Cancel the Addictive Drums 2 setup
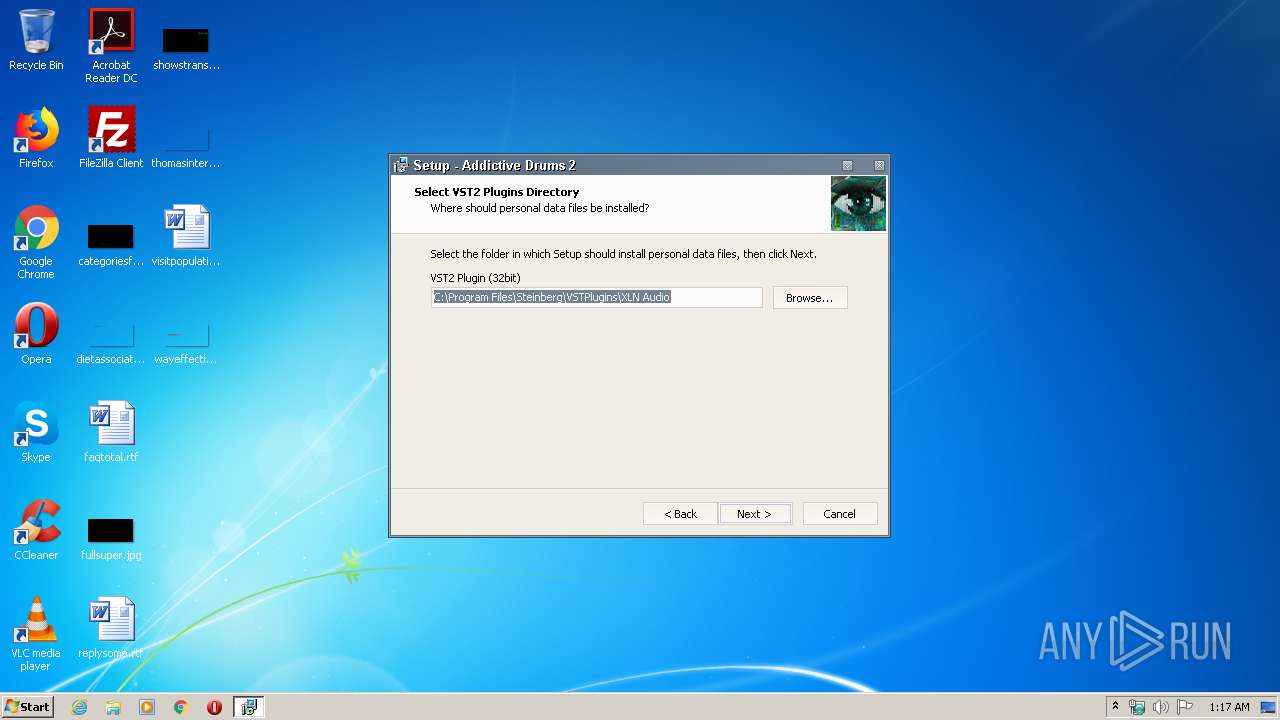 (x=840, y=514)
